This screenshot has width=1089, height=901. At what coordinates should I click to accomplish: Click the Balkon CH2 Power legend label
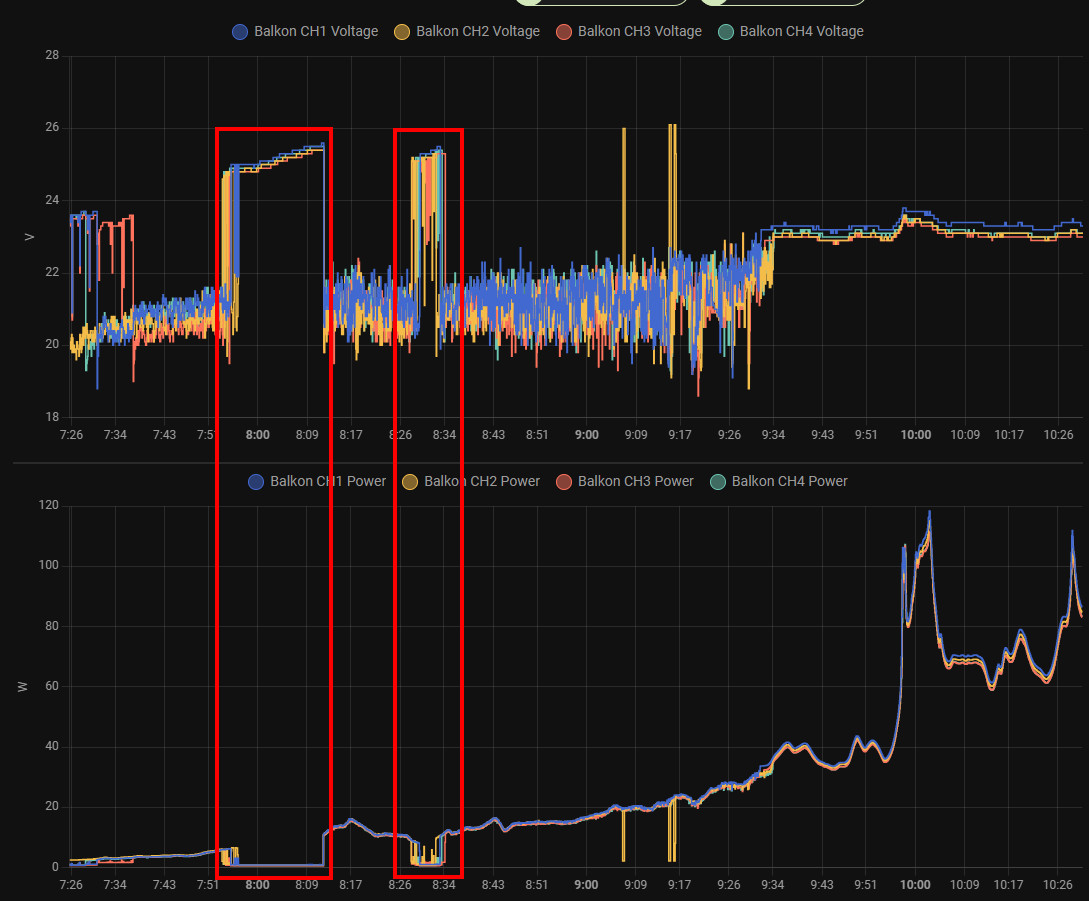[482, 481]
